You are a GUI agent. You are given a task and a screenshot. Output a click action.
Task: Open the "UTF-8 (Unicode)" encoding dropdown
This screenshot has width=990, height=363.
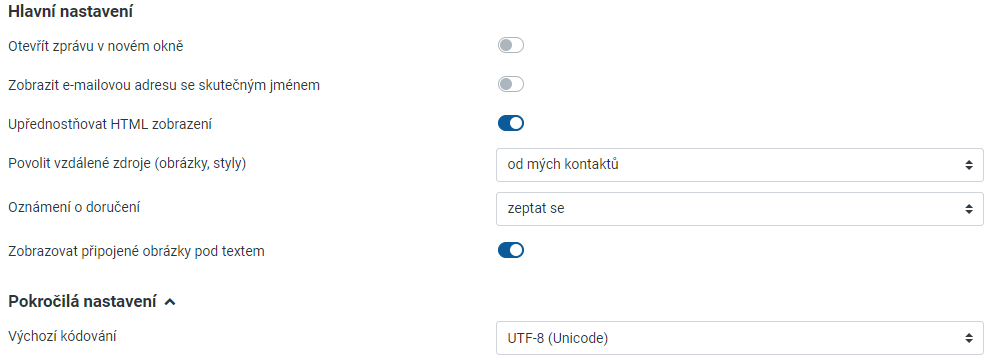point(739,338)
